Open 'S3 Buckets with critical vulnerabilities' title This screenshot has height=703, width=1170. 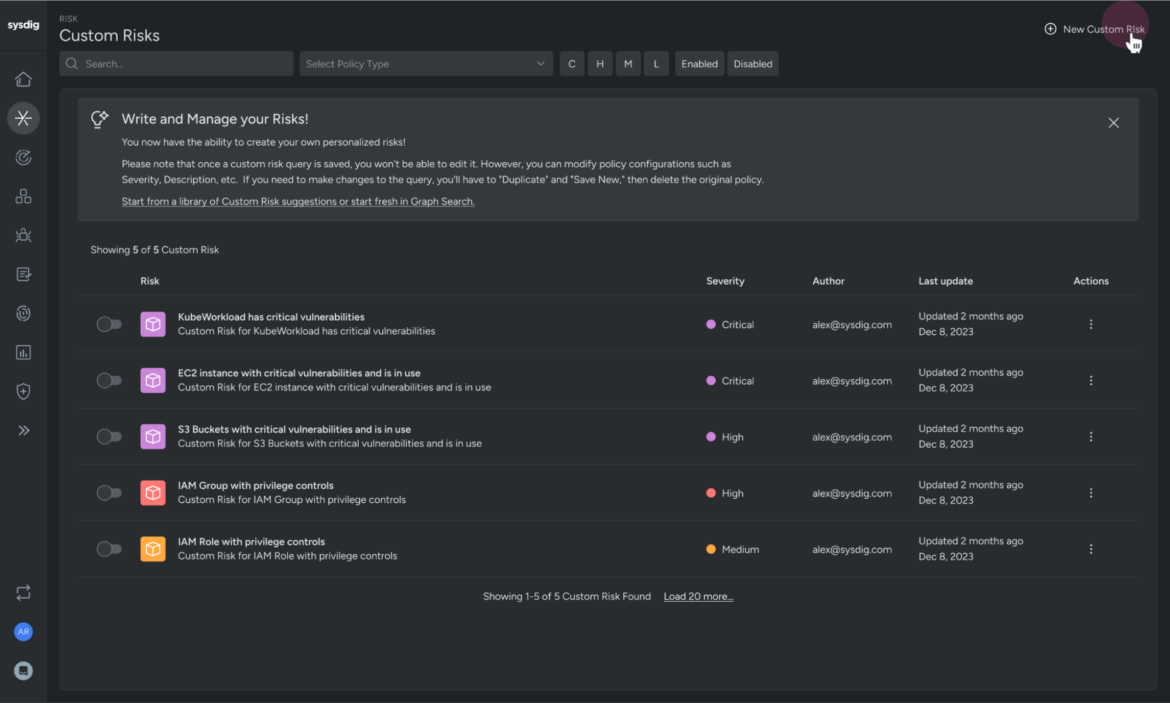[x=294, y=430]
